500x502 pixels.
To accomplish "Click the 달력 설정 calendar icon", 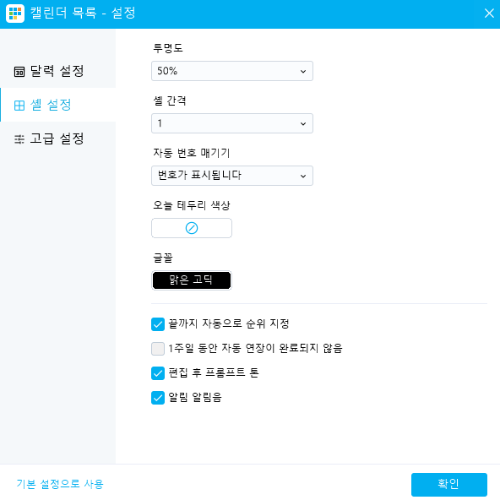I will click(19, 72).
